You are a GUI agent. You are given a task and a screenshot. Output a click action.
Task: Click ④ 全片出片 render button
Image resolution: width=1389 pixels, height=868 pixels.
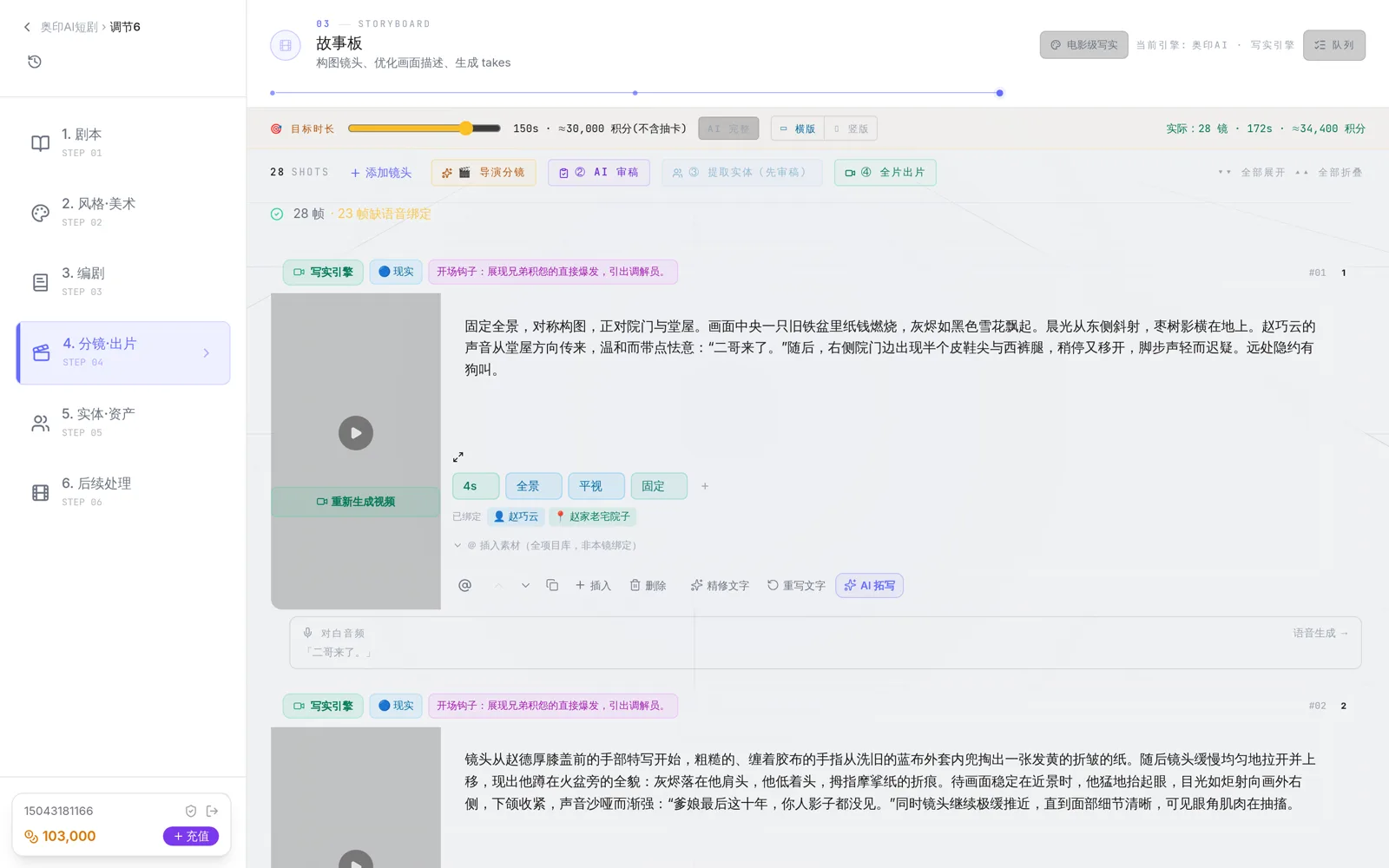tap(885, 173)
